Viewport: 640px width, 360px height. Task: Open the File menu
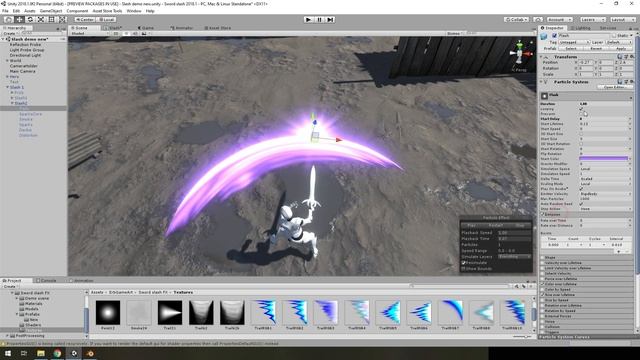tap(5, 11)
